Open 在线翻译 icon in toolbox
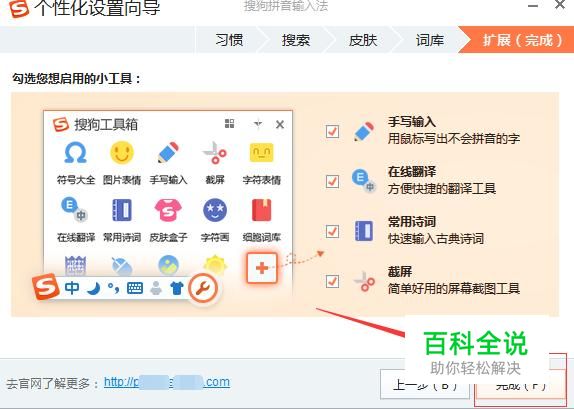The height and width of the screenshot is (409, 574). tap(75, 210)
